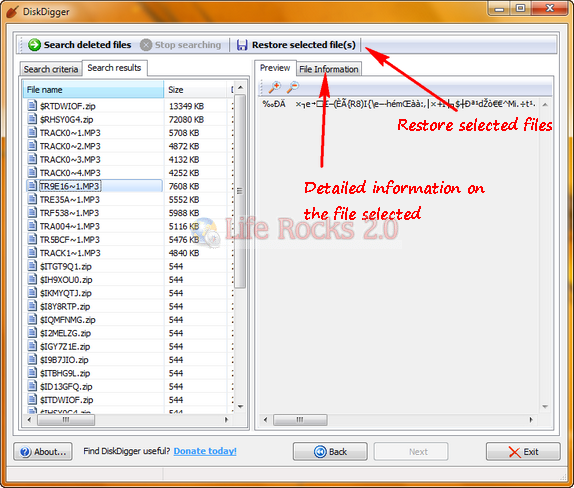Open the Search results tab
The image size is (574, 488).
pos(115,68)
